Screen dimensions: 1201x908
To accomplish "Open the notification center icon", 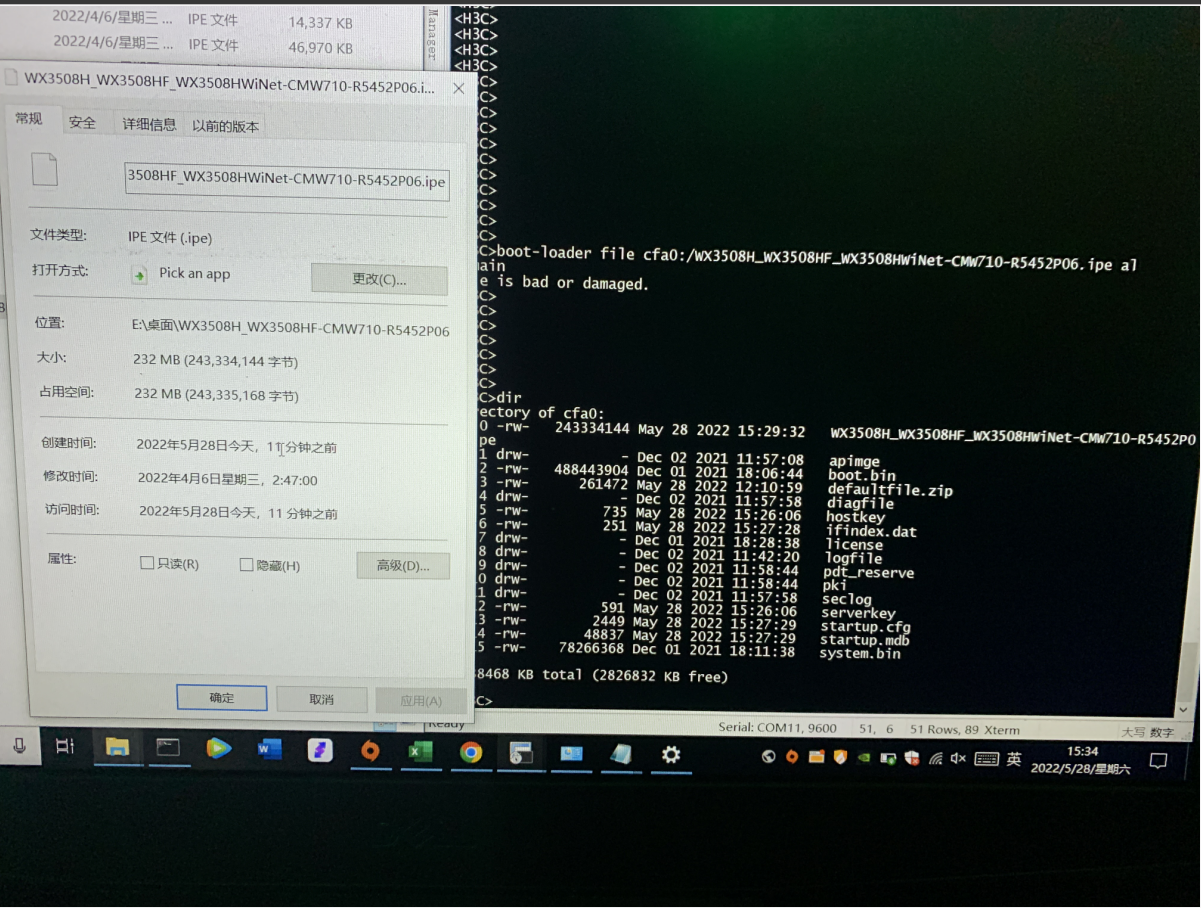I will [1158, 761].
